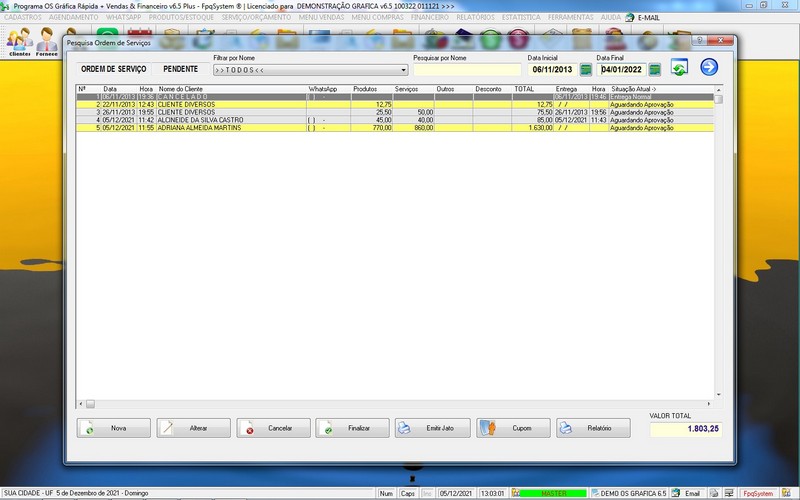This screenshot has width=800, height=500.
Task: Click the list's scroll-right arrow
Action: (x=709, y=404)
